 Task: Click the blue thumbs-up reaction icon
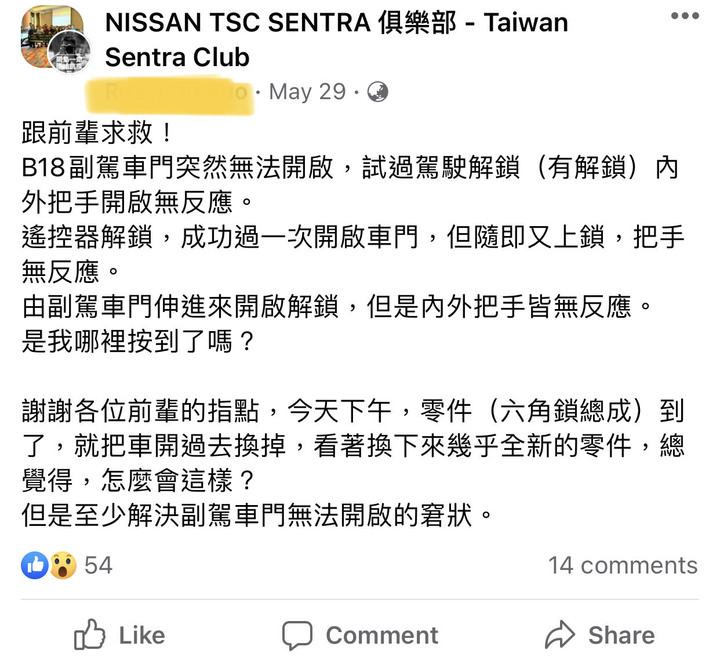(x=35, y=565)
